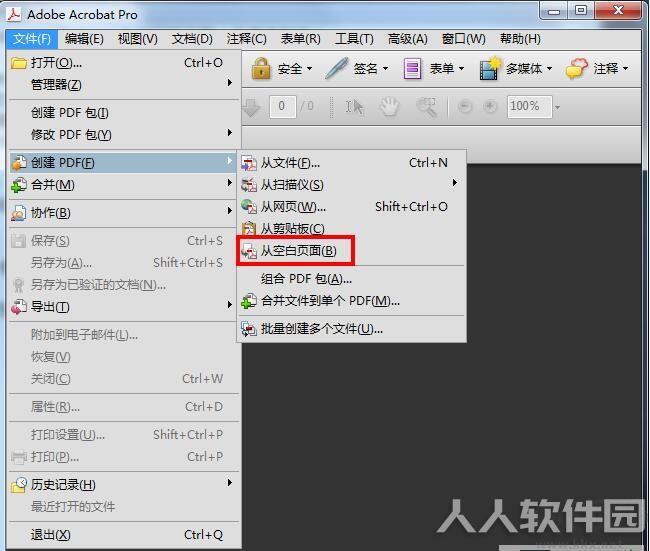This screenshot has width=650, height=551.
Task: Click the scanner icon beside 从扫描仪(S)
Action: [x=249, y=185]
